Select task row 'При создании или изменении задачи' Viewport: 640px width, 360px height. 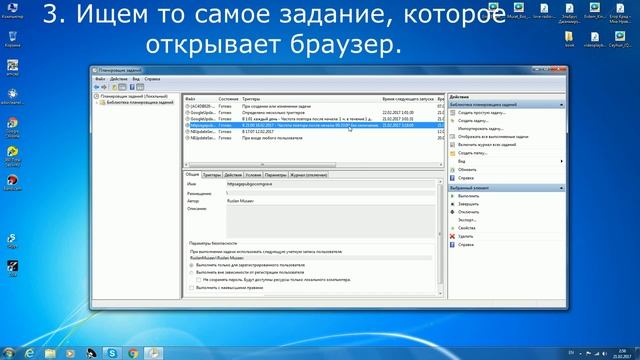pos(313,106)
